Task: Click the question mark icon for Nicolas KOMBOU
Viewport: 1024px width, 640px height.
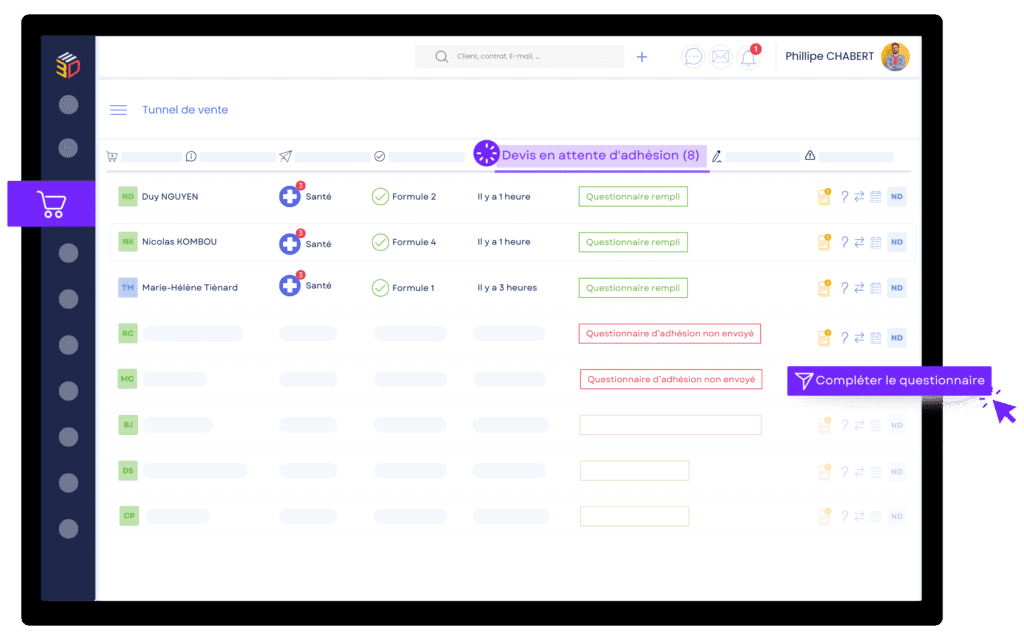Action: pyautogui.click(x=843, y=242)
